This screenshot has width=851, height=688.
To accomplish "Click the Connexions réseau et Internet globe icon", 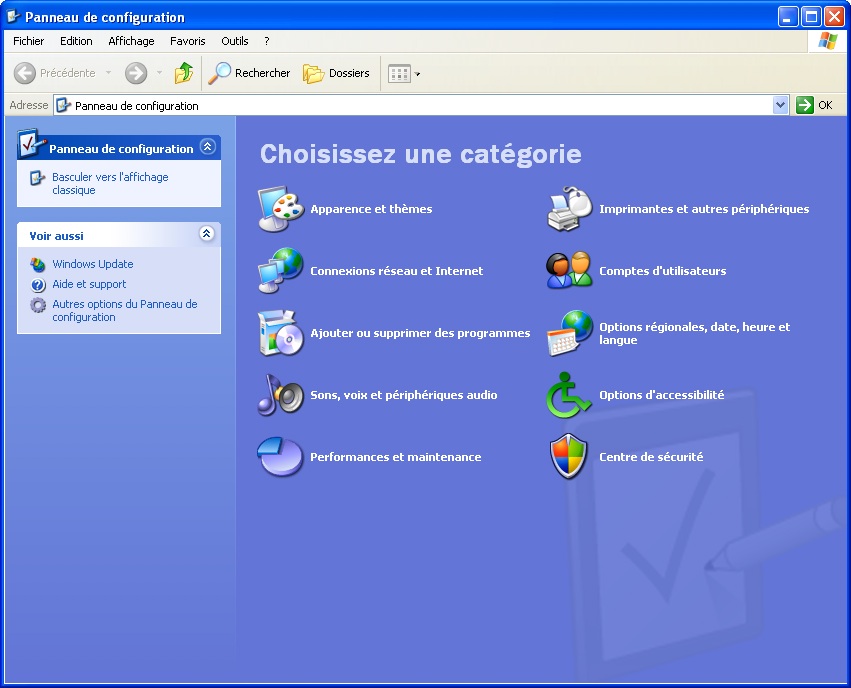I will coord(280,271).
